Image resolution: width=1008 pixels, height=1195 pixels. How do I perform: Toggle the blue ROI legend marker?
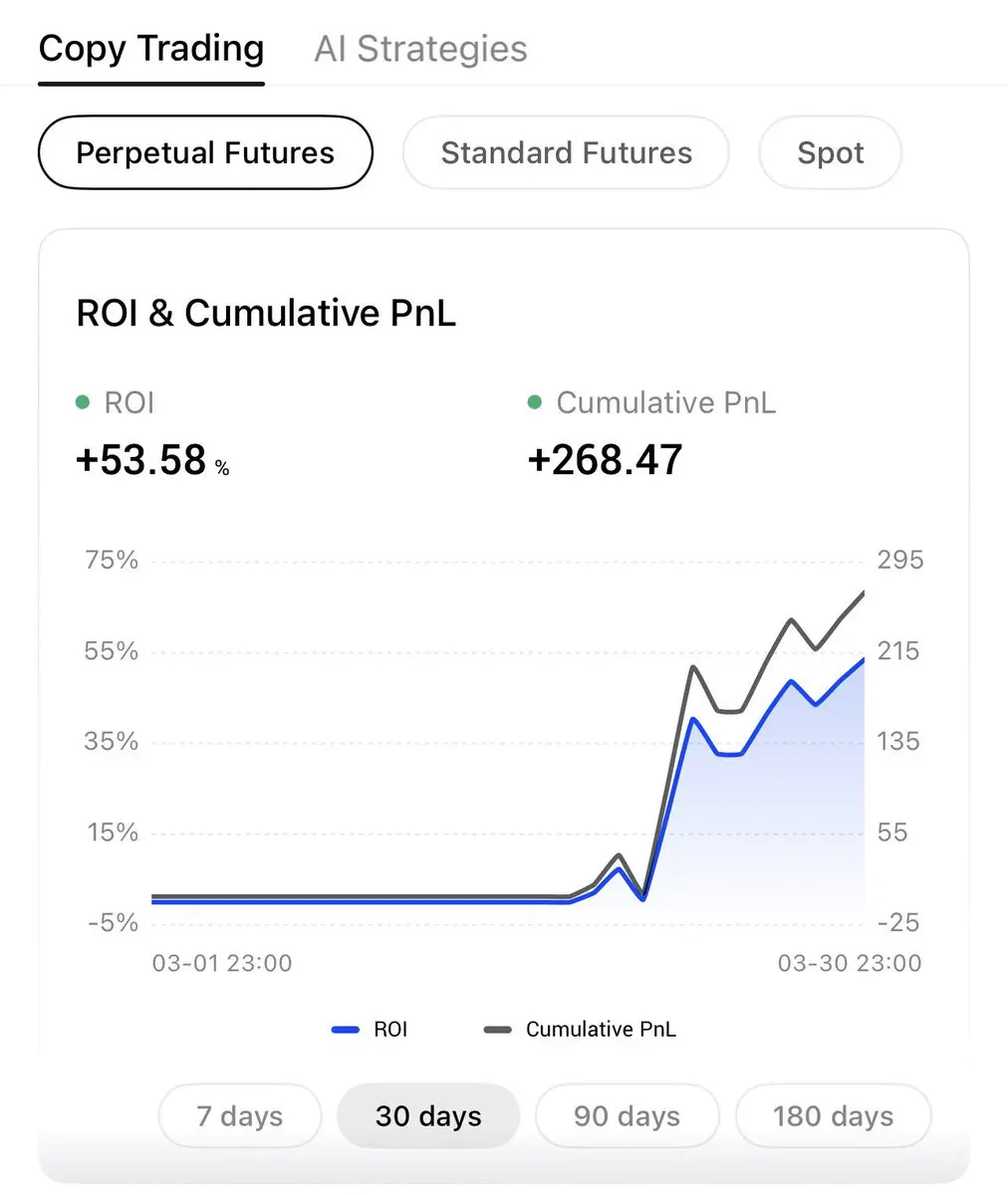345,1030
